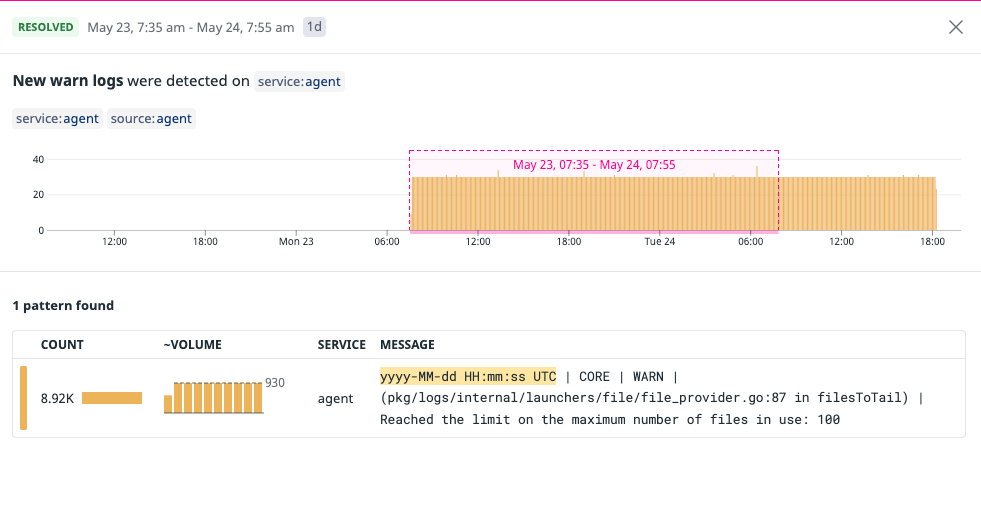This screenshot has width=981, height=521.
Task: Sort by the COUNT column header
Action: 62,345
